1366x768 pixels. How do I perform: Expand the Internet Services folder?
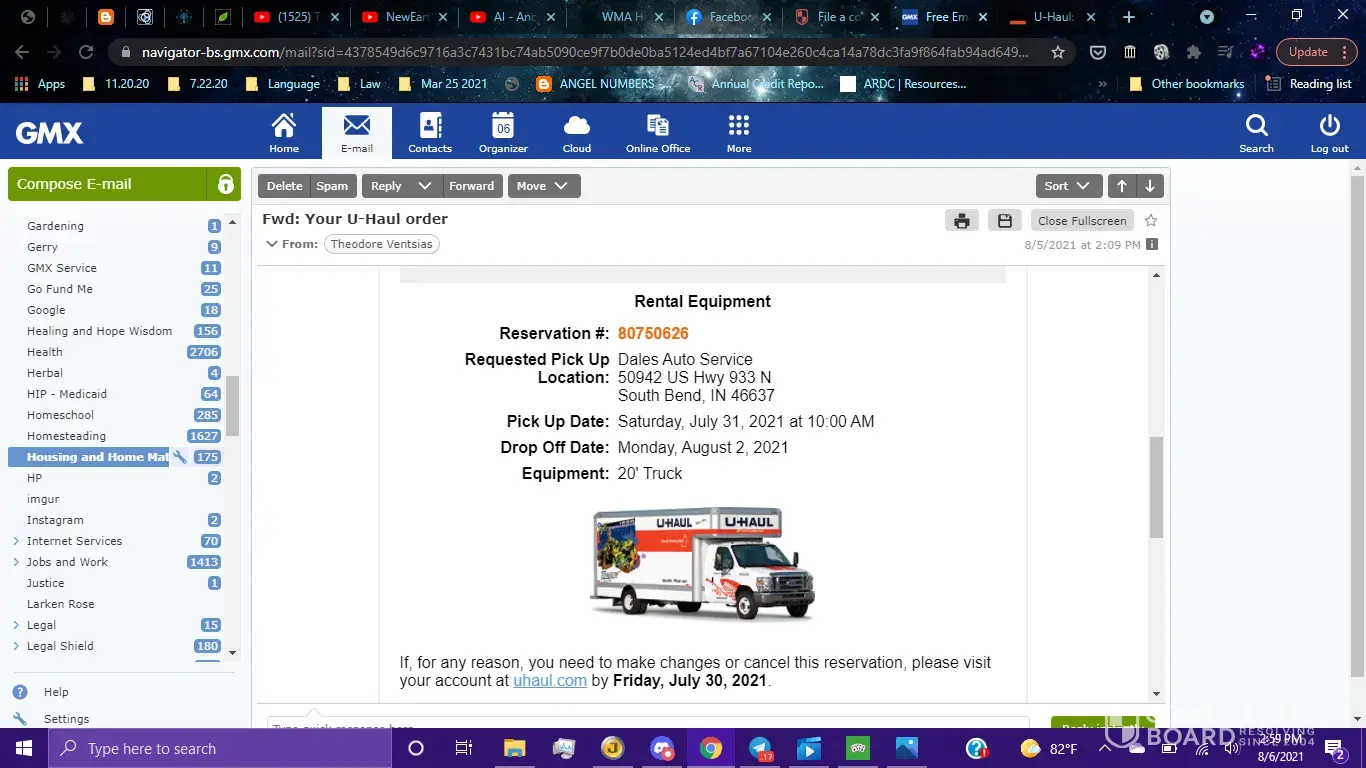(16, 541)
